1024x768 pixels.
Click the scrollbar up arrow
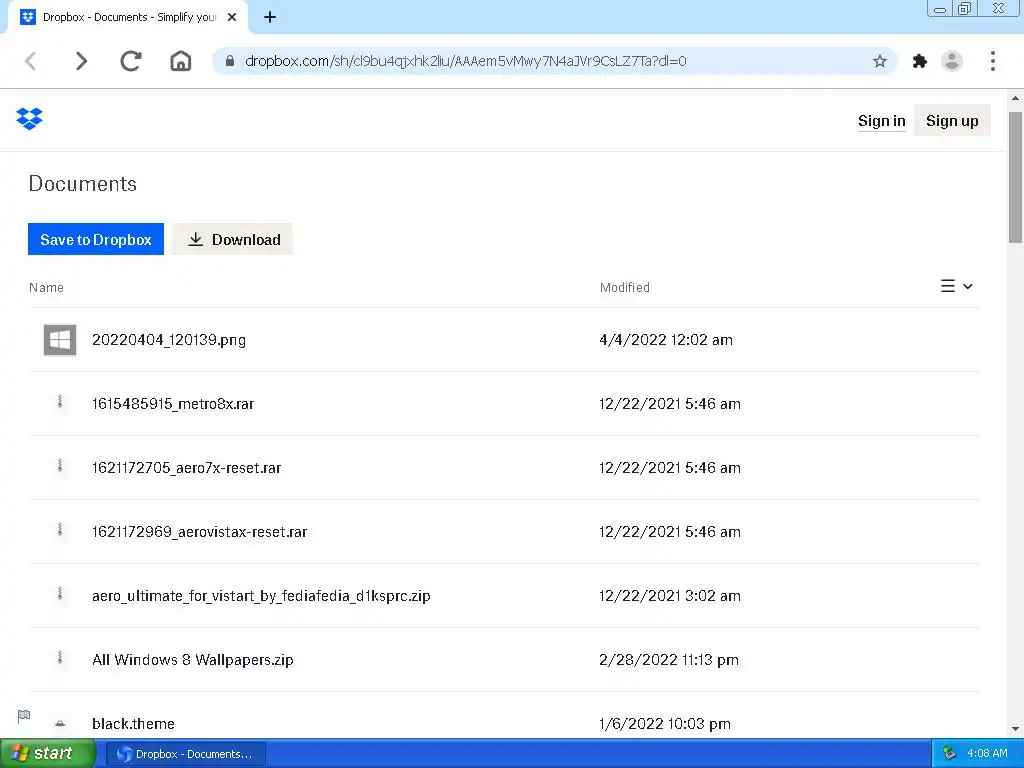point(1015,99)
